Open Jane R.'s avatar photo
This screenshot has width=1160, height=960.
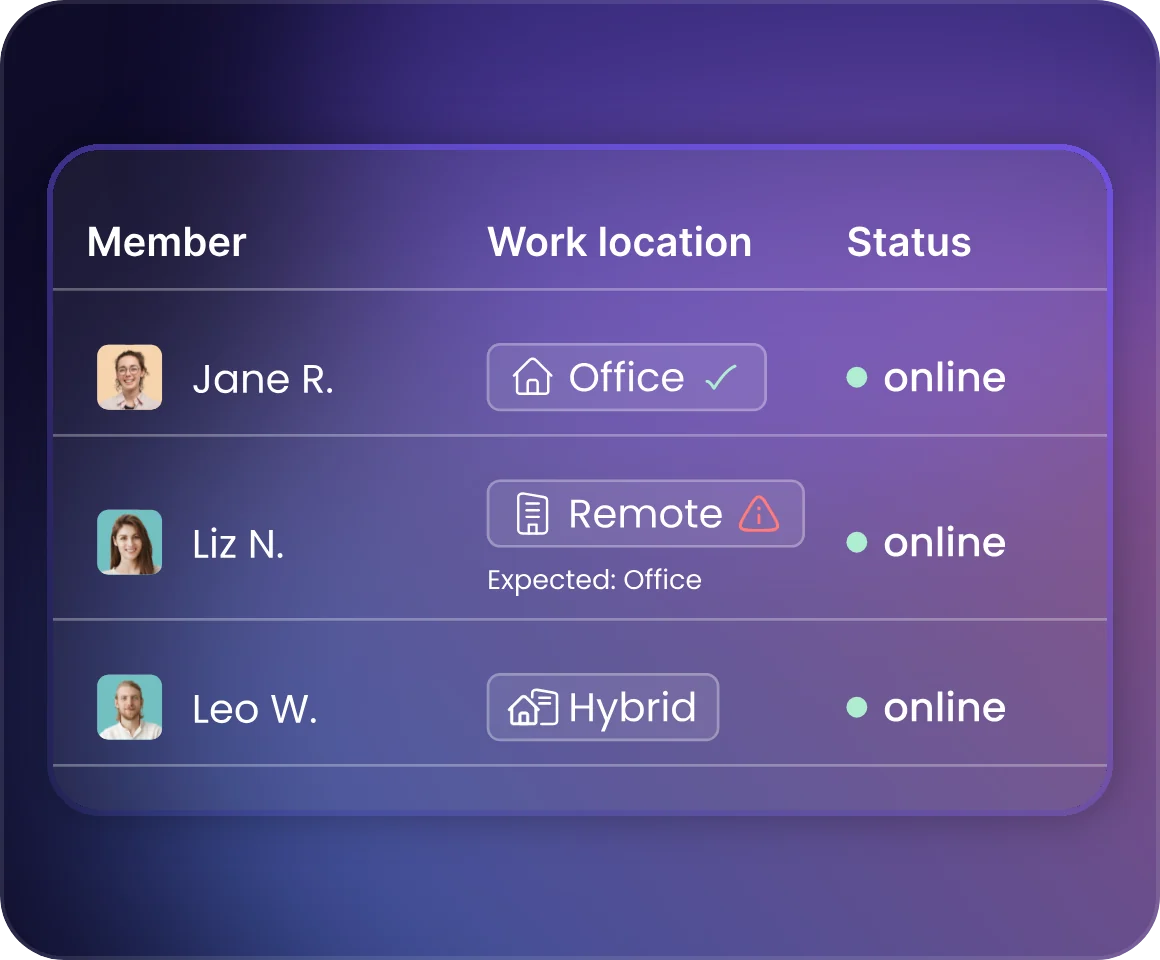click(129, 377)
